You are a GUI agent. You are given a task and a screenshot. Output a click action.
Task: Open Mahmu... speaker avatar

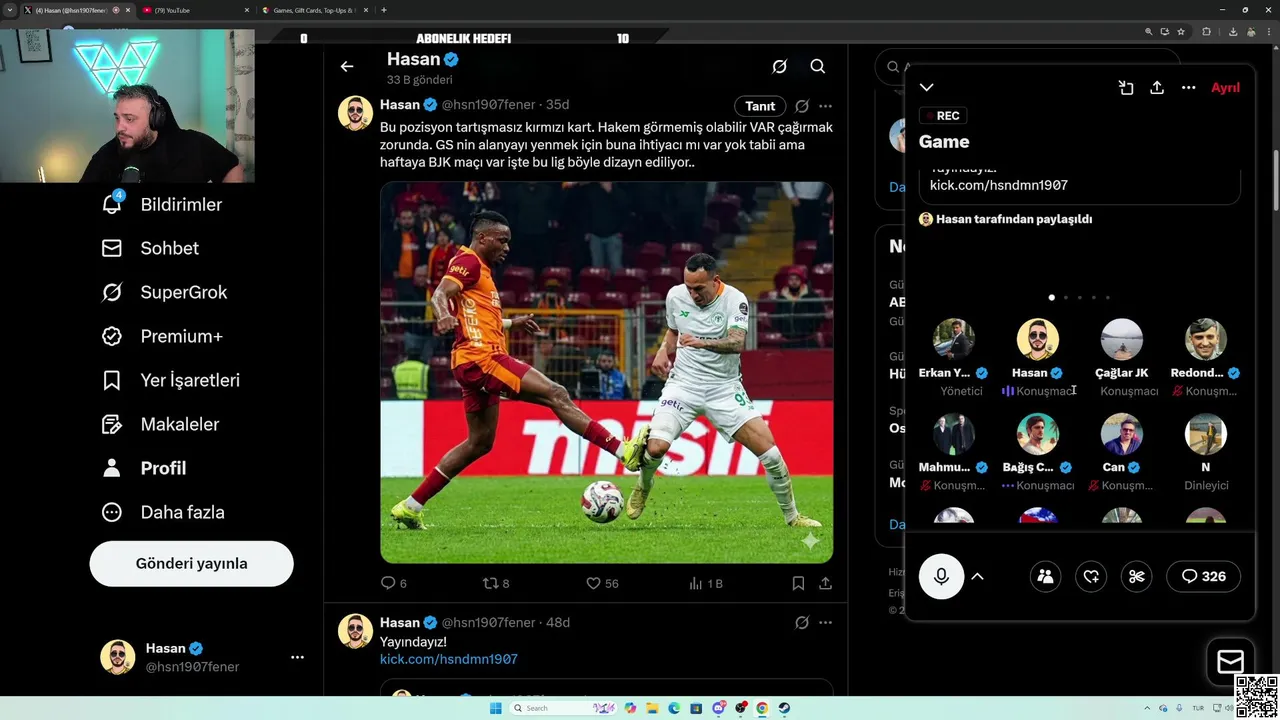click(954, 434)
